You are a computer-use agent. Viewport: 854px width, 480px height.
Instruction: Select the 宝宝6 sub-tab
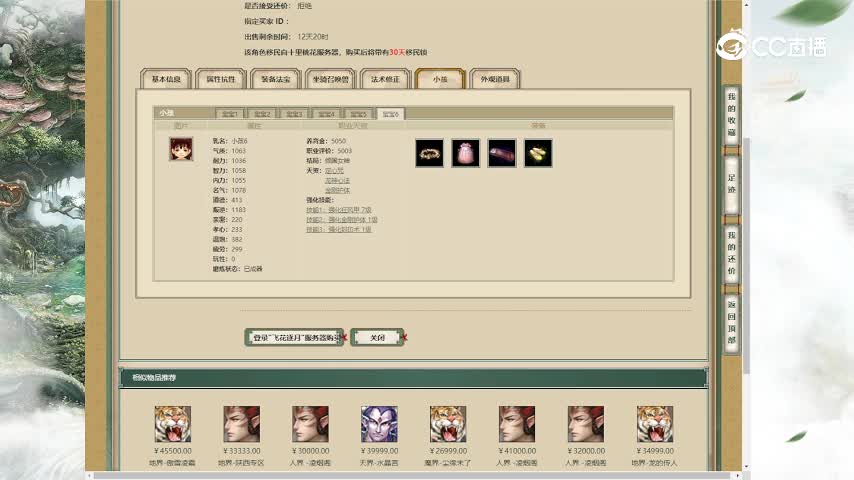coord(391,114)
